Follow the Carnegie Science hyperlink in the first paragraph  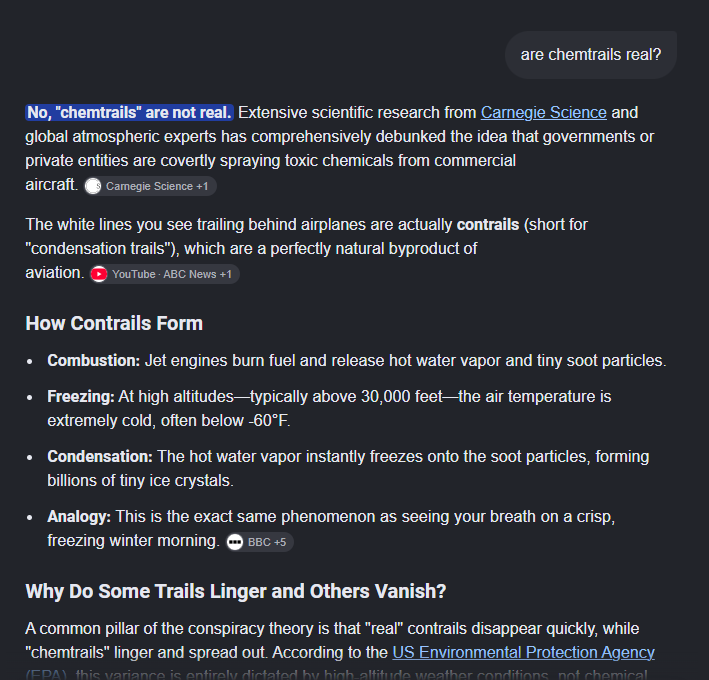coord(544,112)
